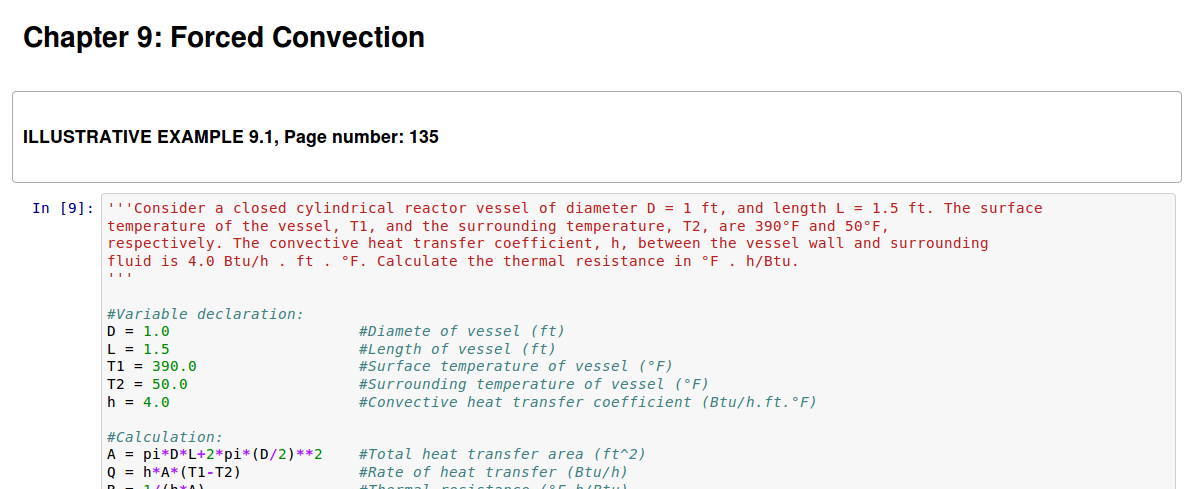Click the Calculation comment line
The width and height of the screenshot is (1186, 489).
165,437
